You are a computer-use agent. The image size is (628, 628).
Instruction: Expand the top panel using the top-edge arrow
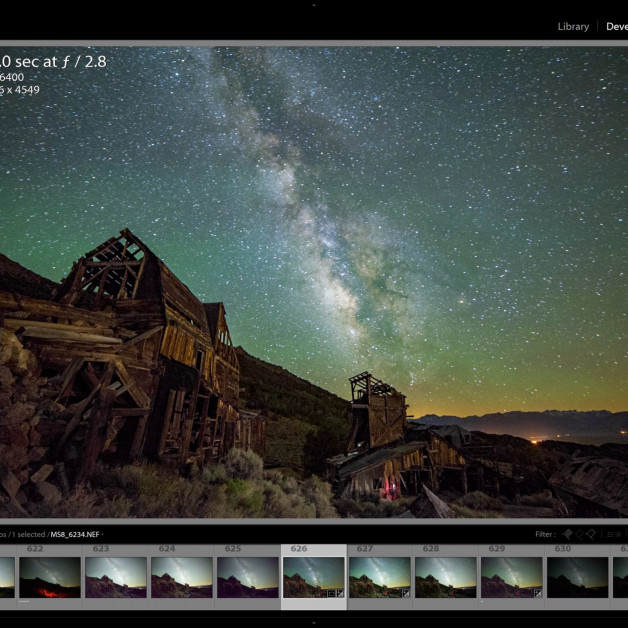314,4
